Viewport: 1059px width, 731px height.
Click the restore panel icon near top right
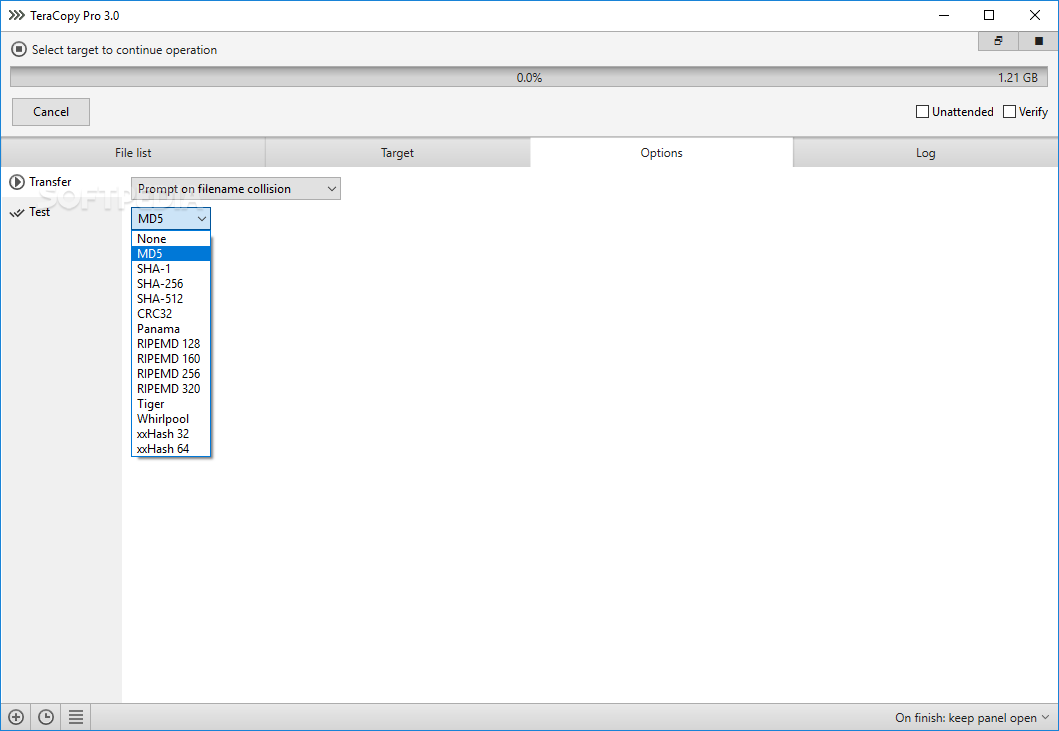[998, 41]
